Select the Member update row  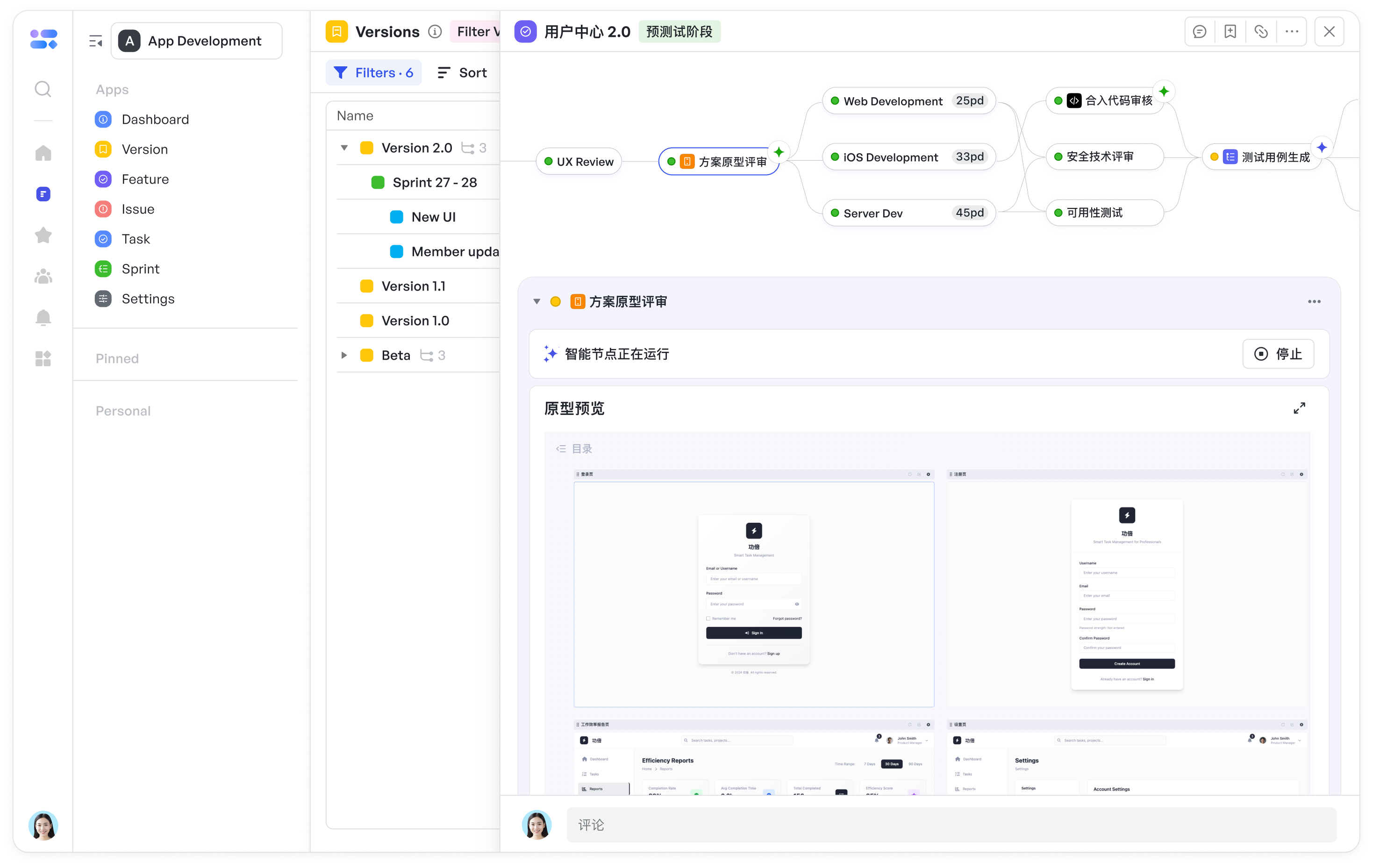coord(418,252)
